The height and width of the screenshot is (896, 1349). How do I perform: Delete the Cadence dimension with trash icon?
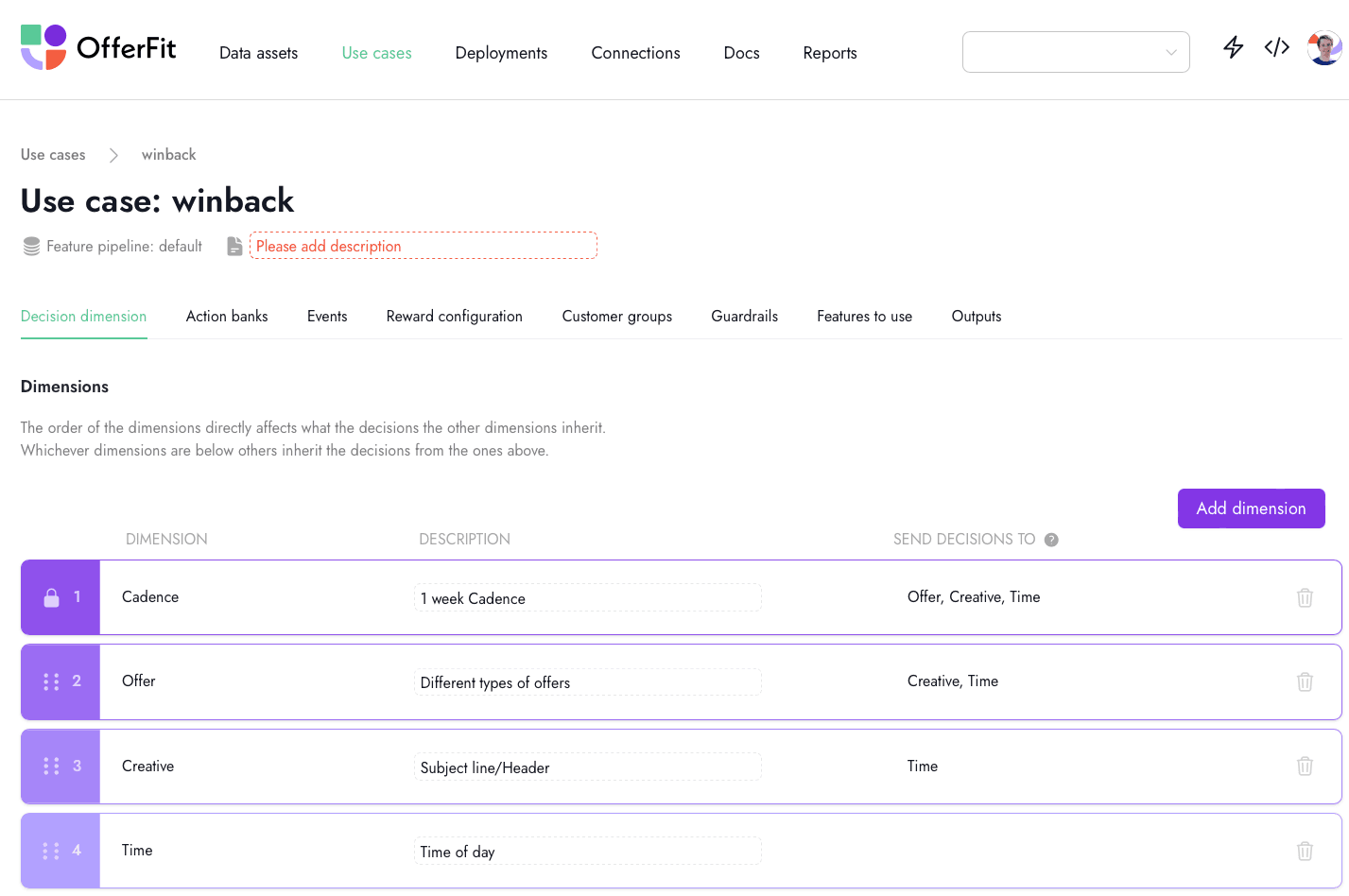coord(1305,597)
